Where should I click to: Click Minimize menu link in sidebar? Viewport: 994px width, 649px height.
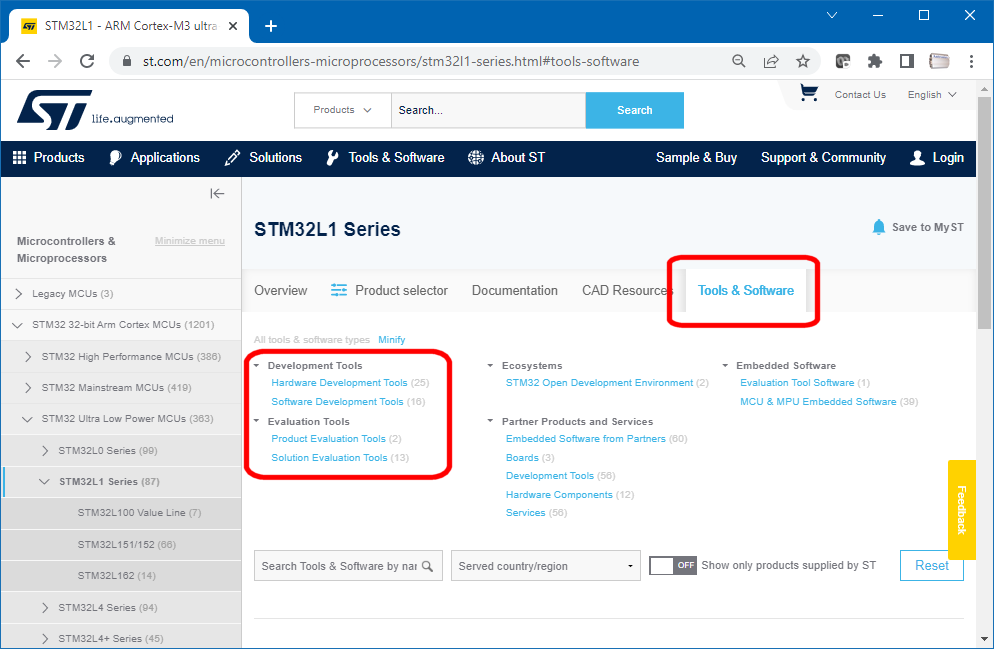tap(190, 241)
